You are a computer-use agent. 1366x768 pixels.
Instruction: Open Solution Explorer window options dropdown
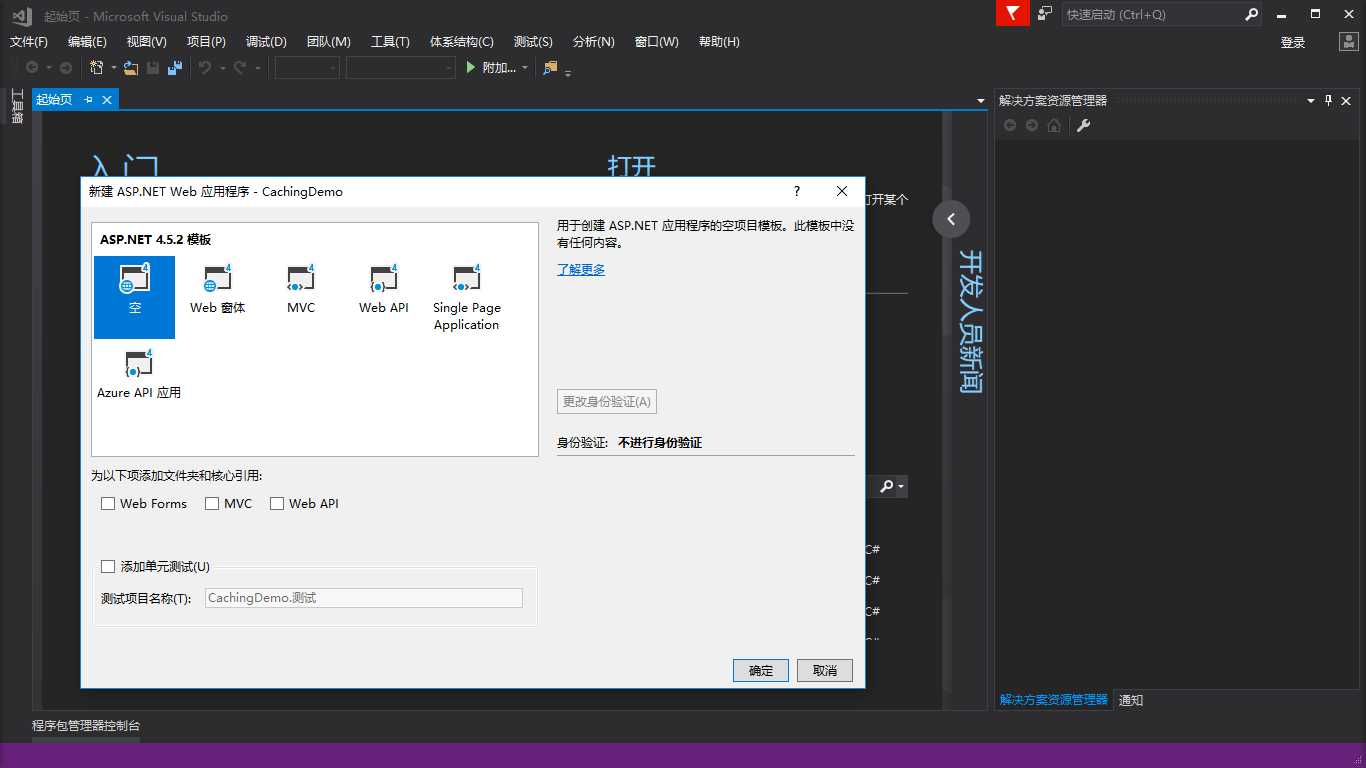pos(1311,100)
